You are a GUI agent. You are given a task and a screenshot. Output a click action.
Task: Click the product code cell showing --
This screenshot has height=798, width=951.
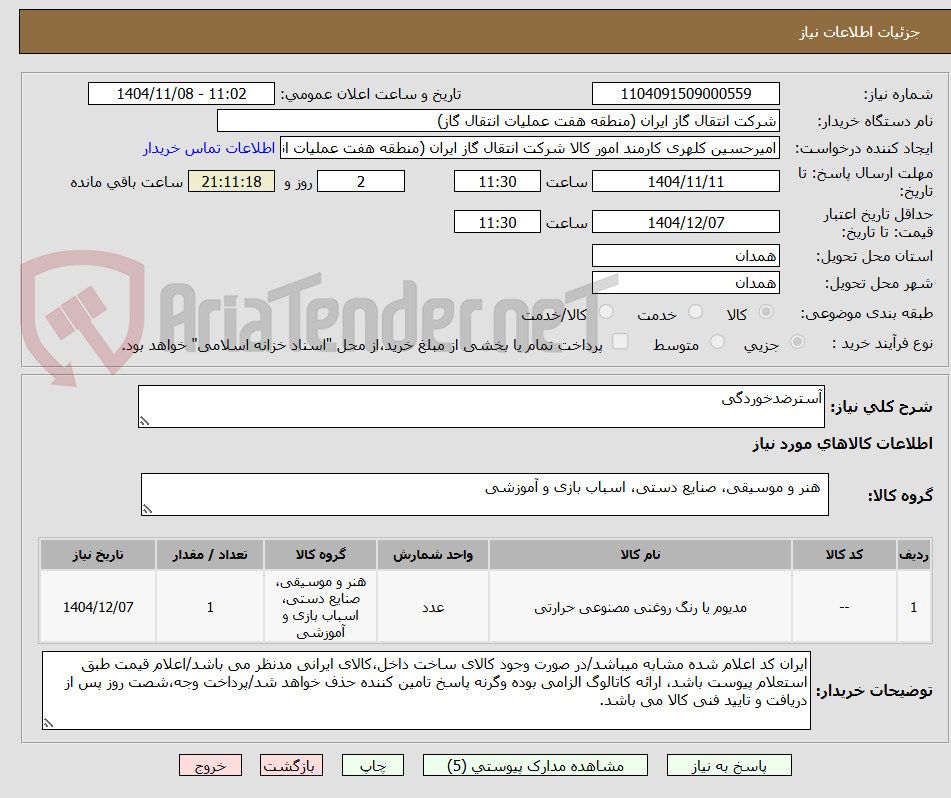tap(844, 607)
